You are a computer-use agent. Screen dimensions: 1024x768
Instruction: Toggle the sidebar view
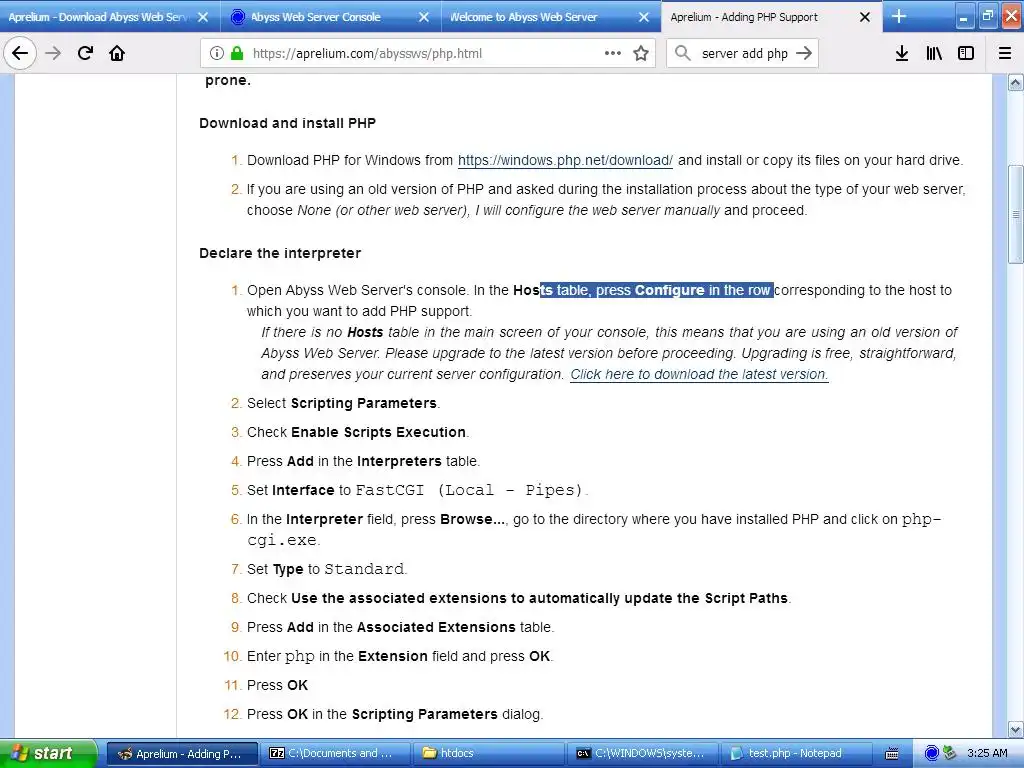tap(966, 53)
